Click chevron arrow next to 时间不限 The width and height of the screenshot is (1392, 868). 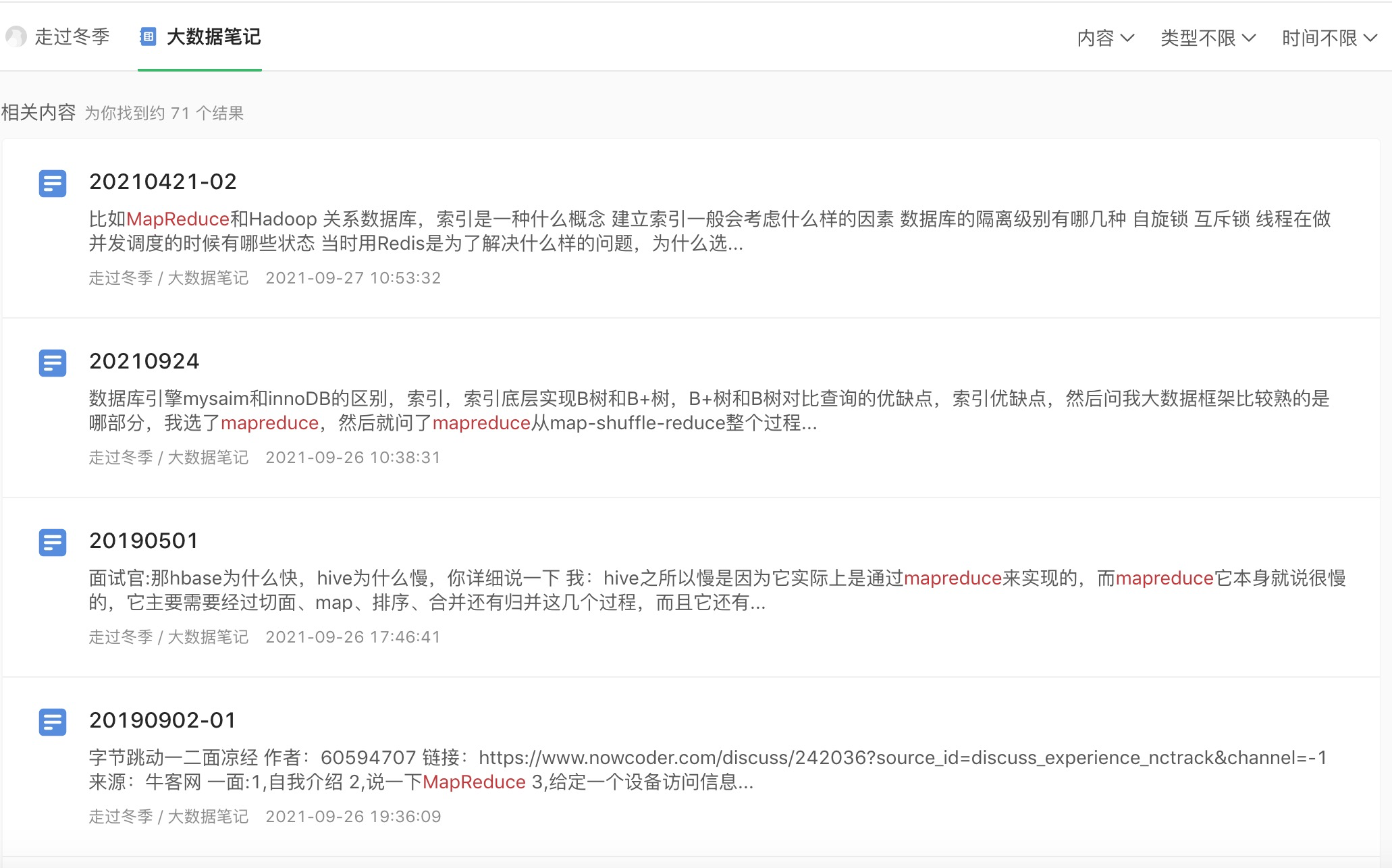(1370, 38)
